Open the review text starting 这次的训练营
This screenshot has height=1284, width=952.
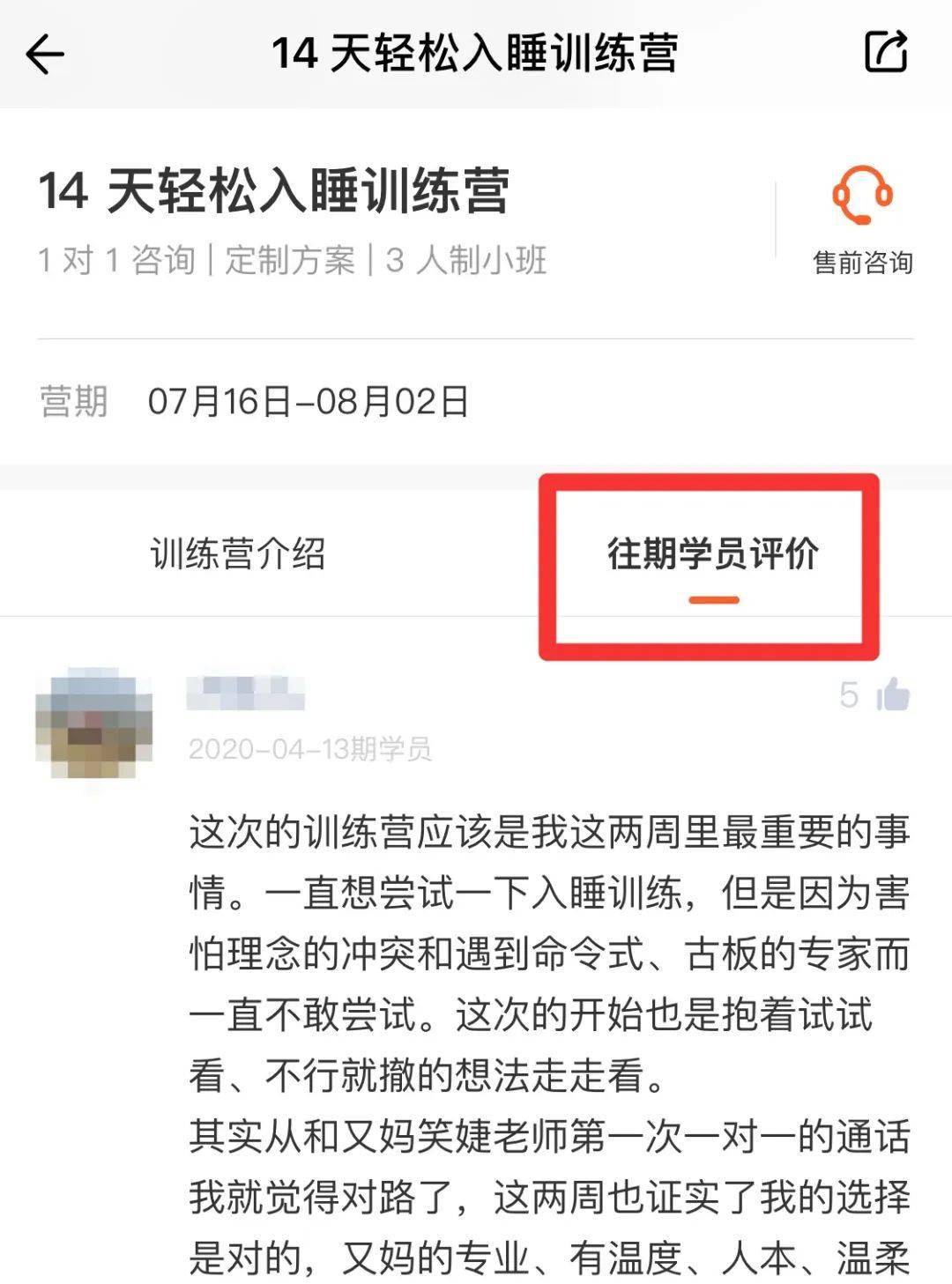click(x=549, y=954)
